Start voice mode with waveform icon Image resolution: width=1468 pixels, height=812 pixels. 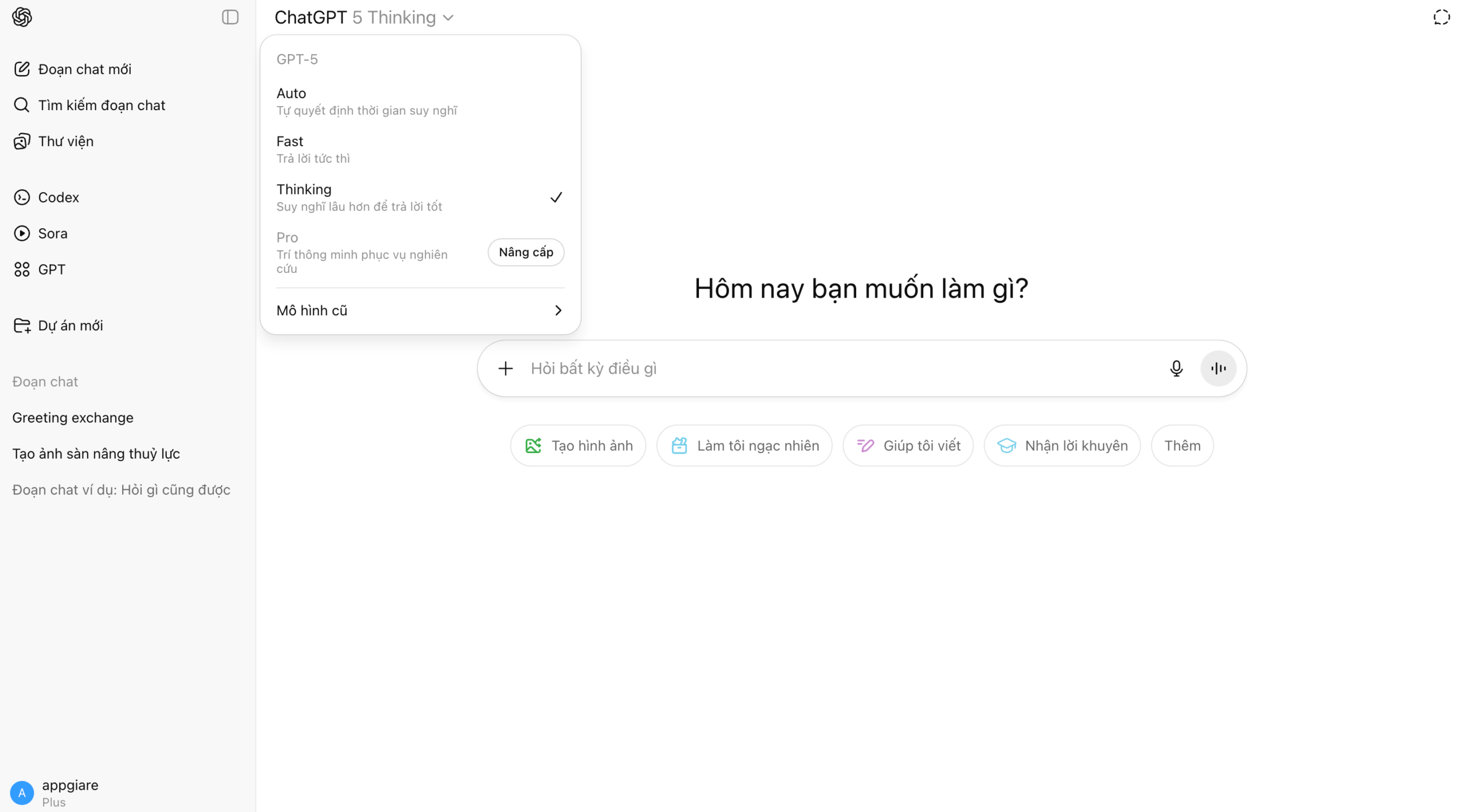point(1218,368)
